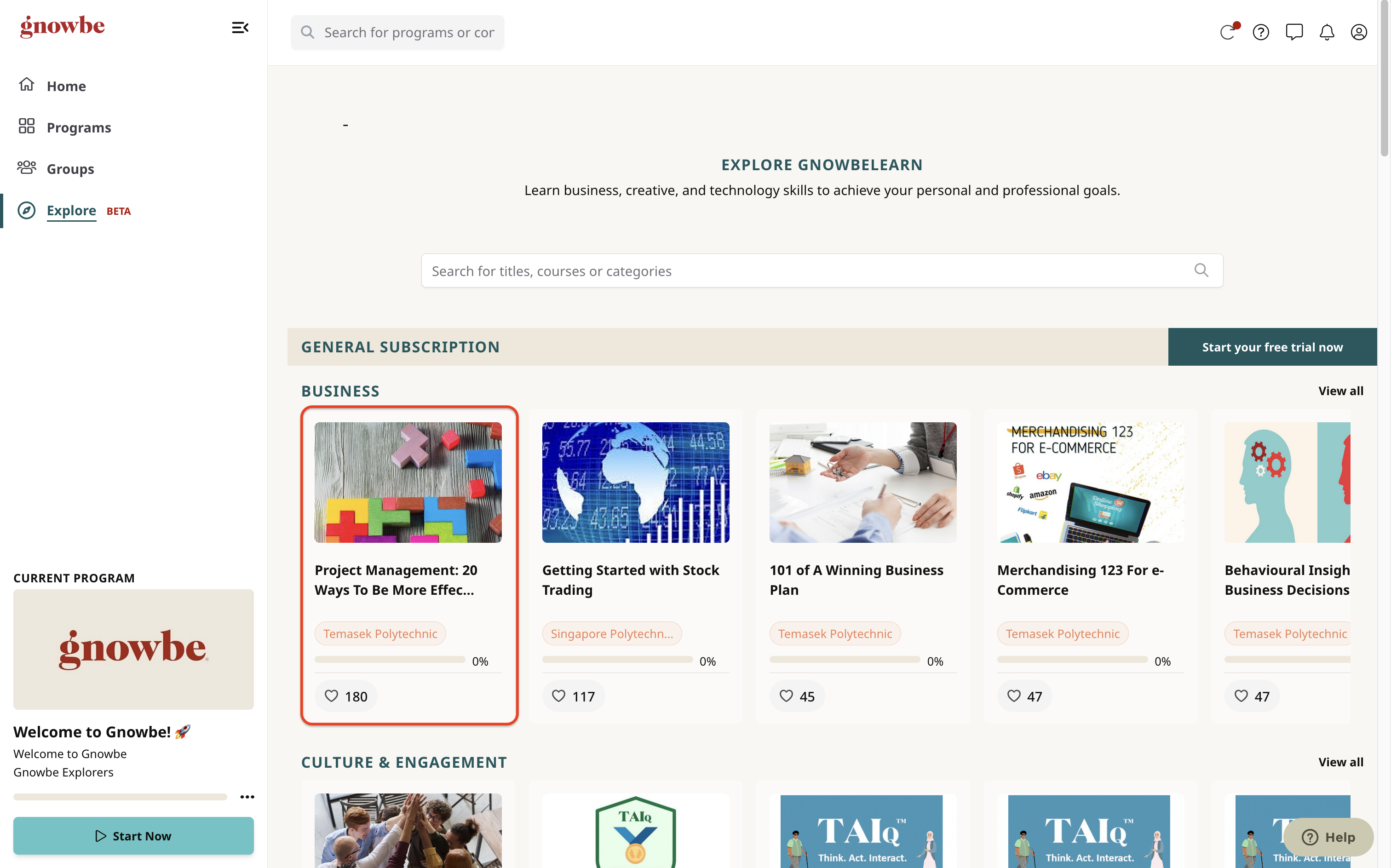Open current program three-dots options
The image size is (1391, 868).
click(x=247, y=797)
